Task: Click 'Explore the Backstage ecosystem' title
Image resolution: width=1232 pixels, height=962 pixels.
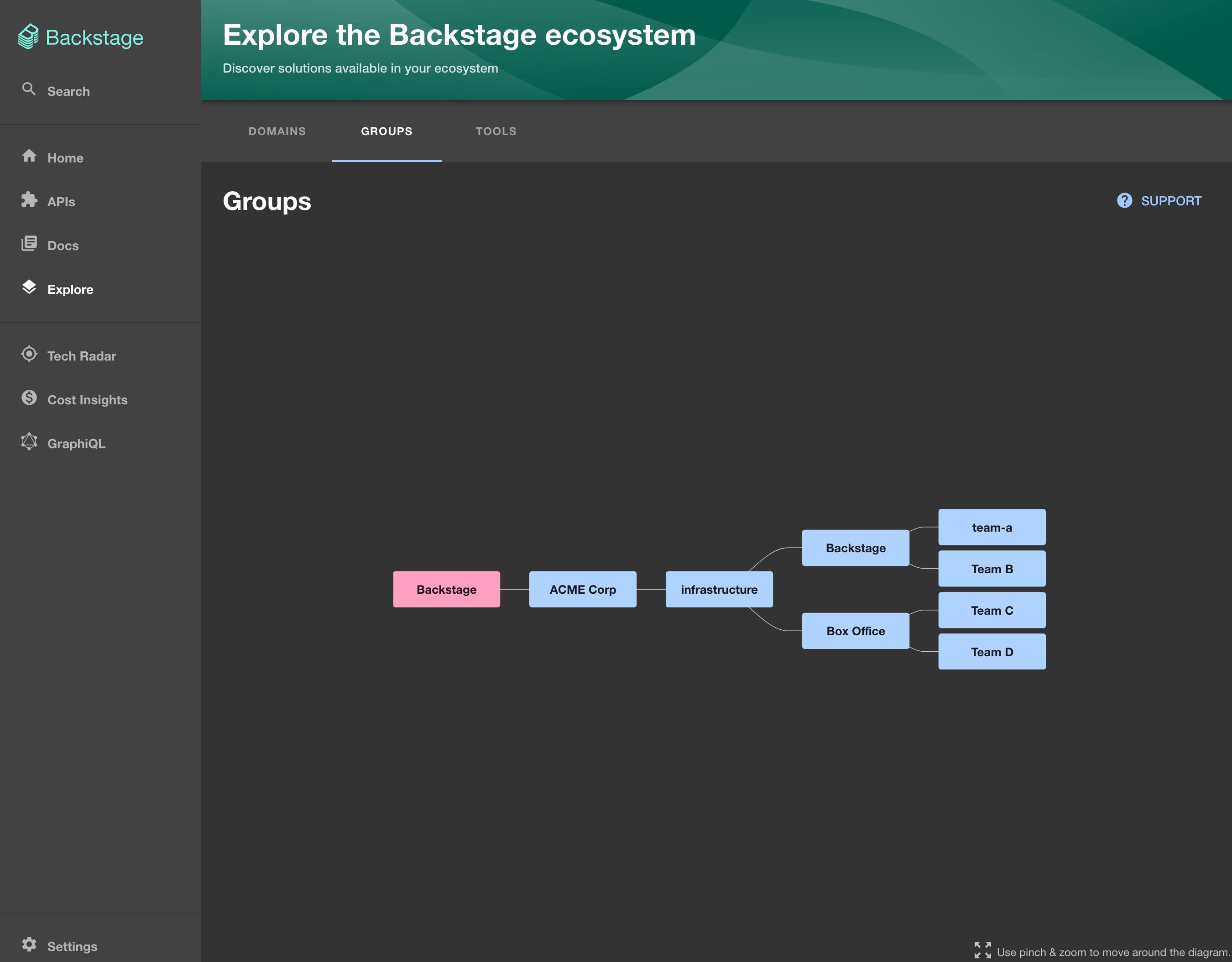Action: (459, 35)
